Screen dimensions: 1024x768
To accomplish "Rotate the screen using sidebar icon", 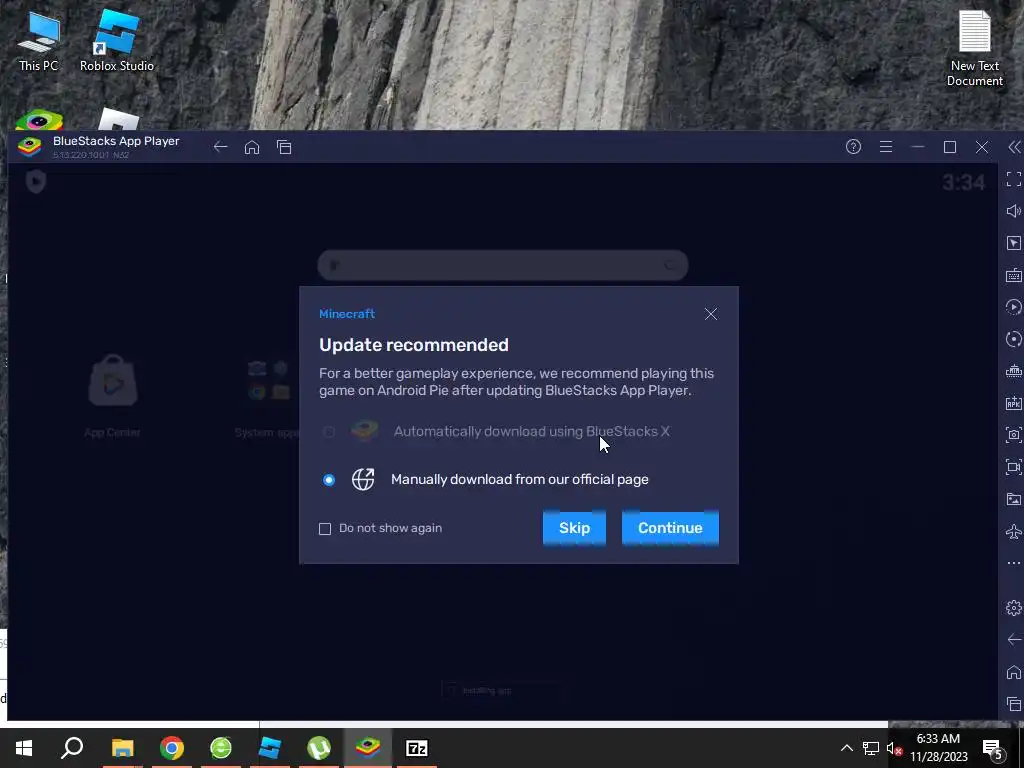I will pyautogui.click(x=1014, y=339).
